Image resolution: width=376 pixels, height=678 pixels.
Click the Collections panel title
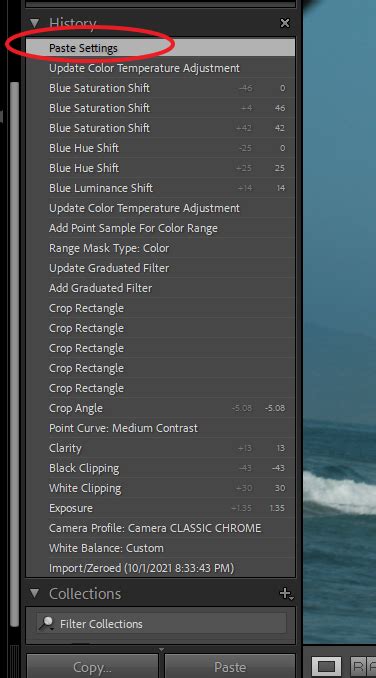pyautogui.click(x=85, y=594)
